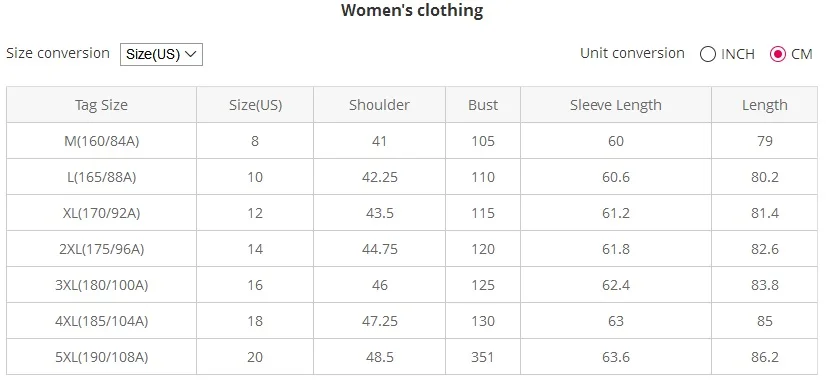Click the Women's clothing heading
826x380 pixels.
[x=412, y=11]
